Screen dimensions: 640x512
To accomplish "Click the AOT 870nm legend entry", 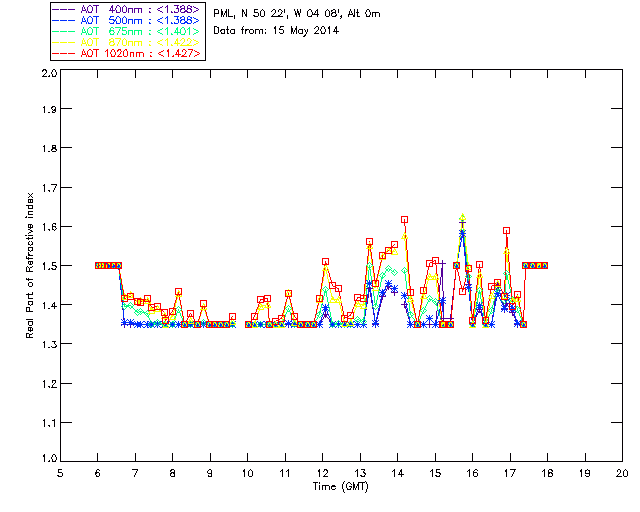I will 127,42.
